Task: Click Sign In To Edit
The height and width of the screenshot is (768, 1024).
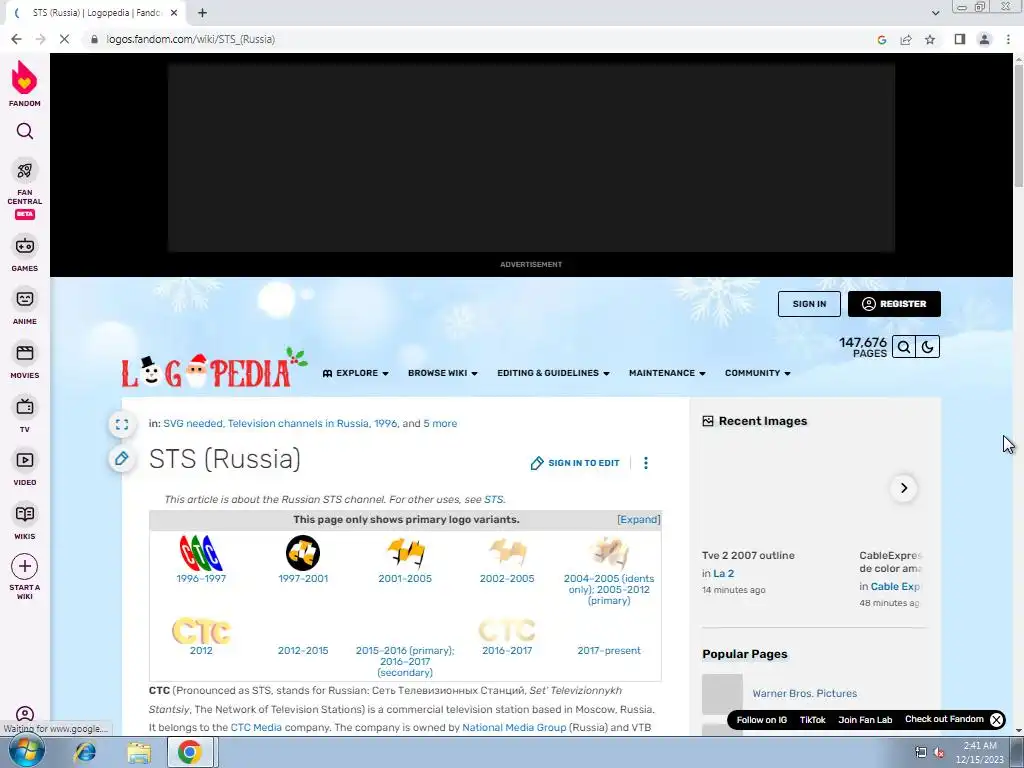Action: click(575, 463)
